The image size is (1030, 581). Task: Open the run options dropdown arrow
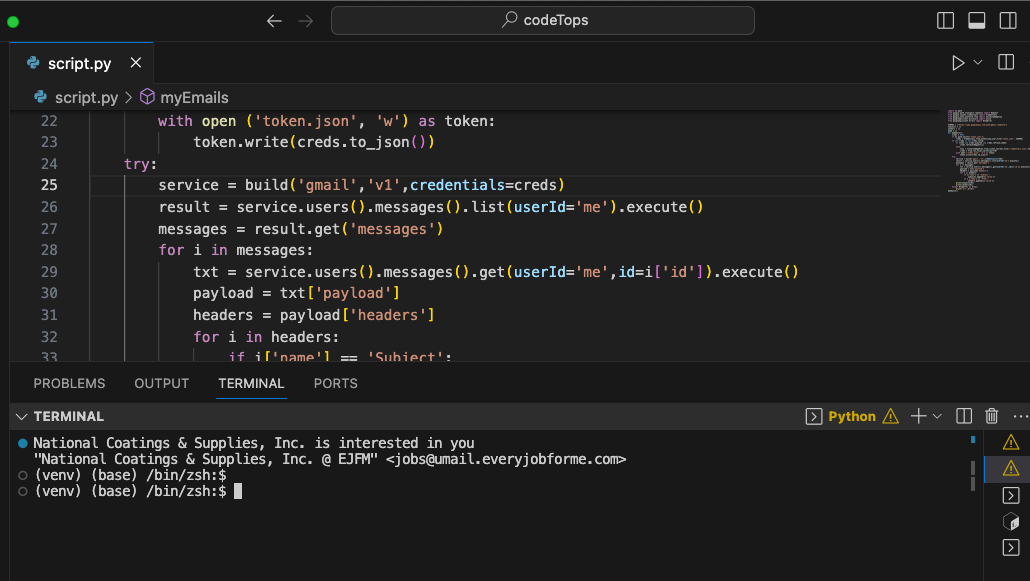977,62
